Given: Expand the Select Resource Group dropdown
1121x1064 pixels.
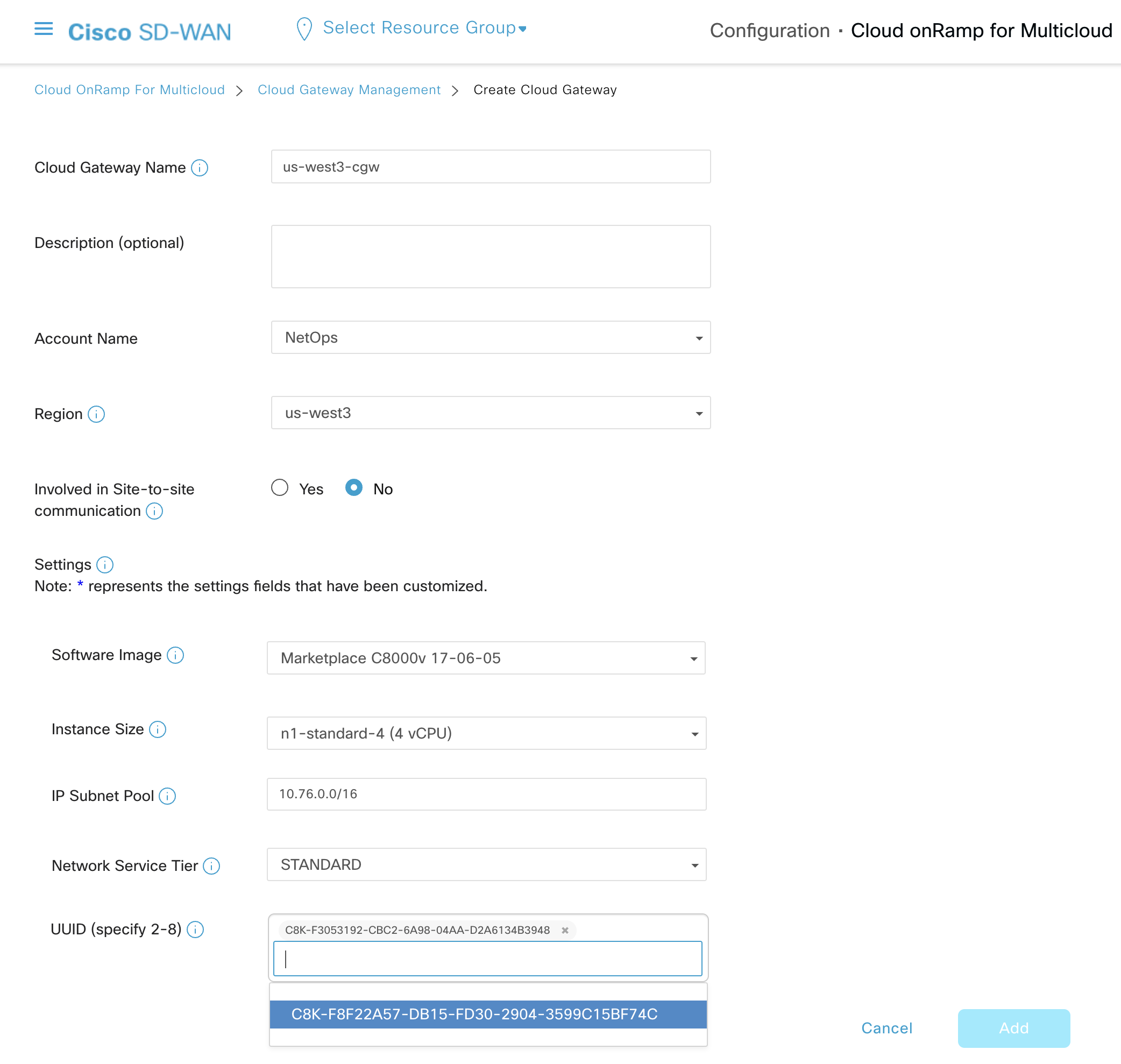Looking at the screenshot, I should (424, 28).
